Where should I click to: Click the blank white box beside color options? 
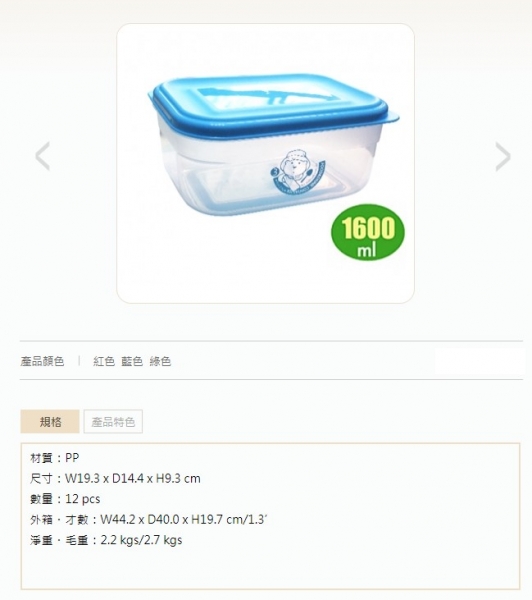(480, 361)
